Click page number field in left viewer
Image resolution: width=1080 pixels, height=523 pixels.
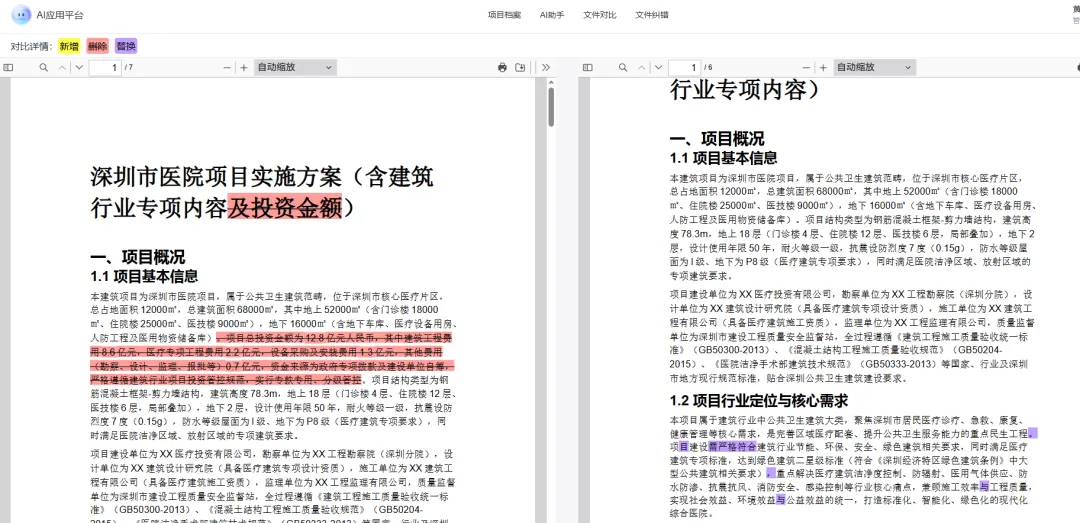click(105, 68)
